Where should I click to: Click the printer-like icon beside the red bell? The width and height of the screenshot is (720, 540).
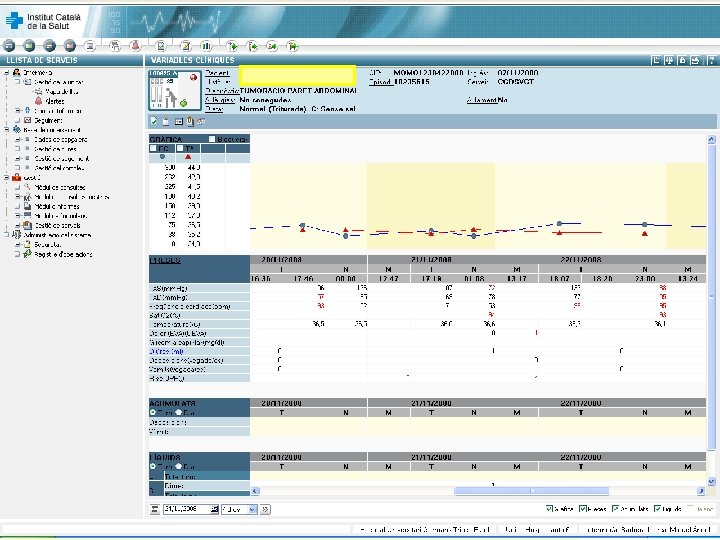coord(115,45)
